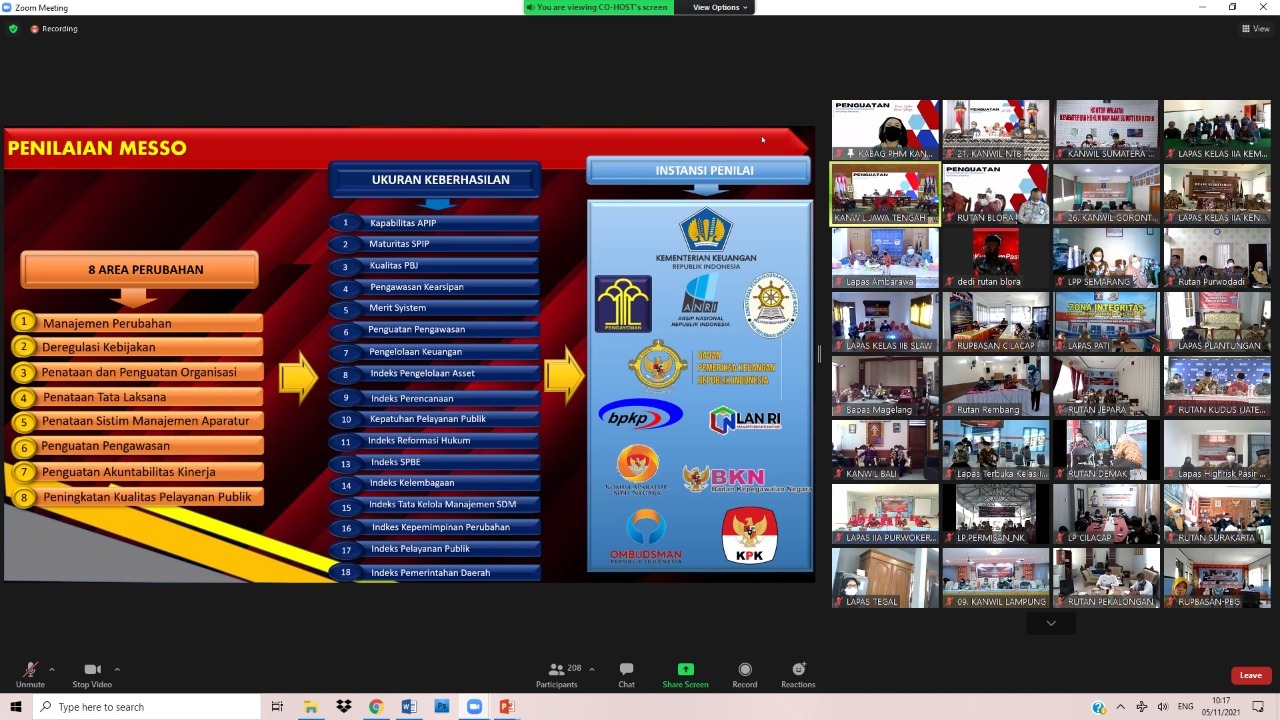The height and width of the screenshot is (720, 1280).
Task: Leave the meeting
Action: point(1250,675)
